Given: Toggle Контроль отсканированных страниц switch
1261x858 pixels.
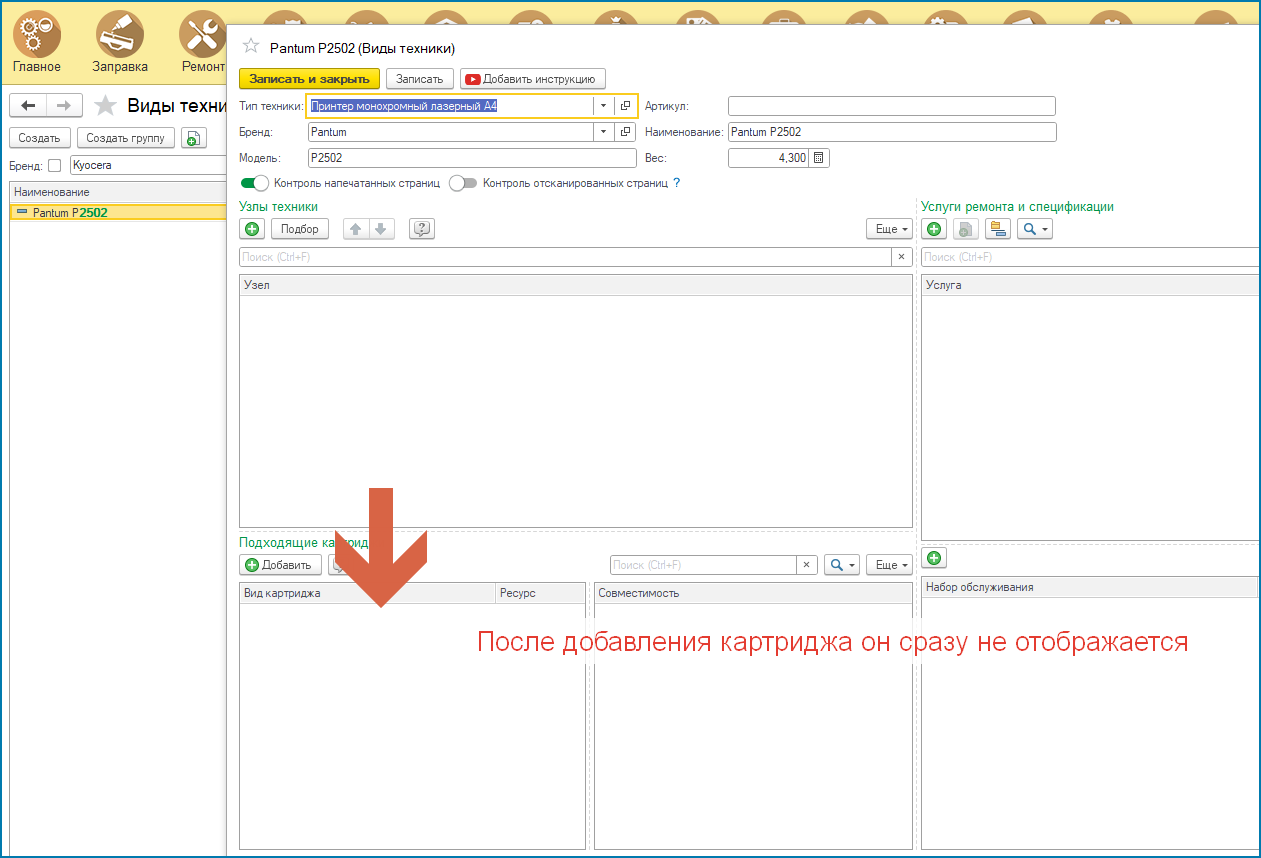Looking at the screenshot, I should click(x=463, y=183).
